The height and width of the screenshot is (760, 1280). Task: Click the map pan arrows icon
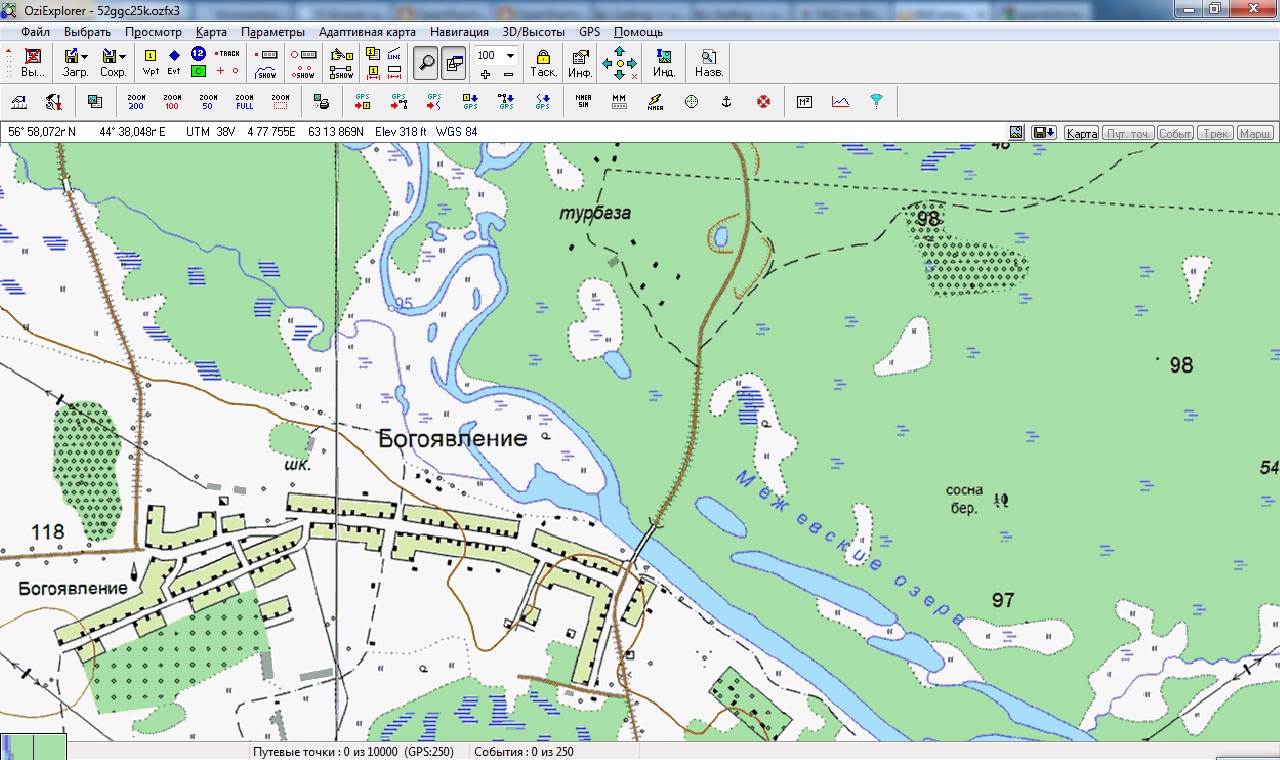pos(620,63)
